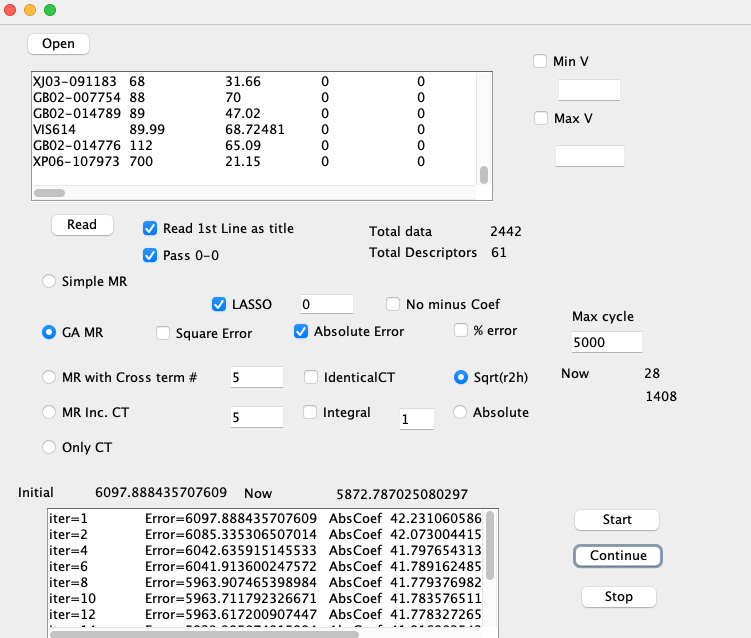Select the Absolute radio button
751x638 pixels.
[461, 412]
